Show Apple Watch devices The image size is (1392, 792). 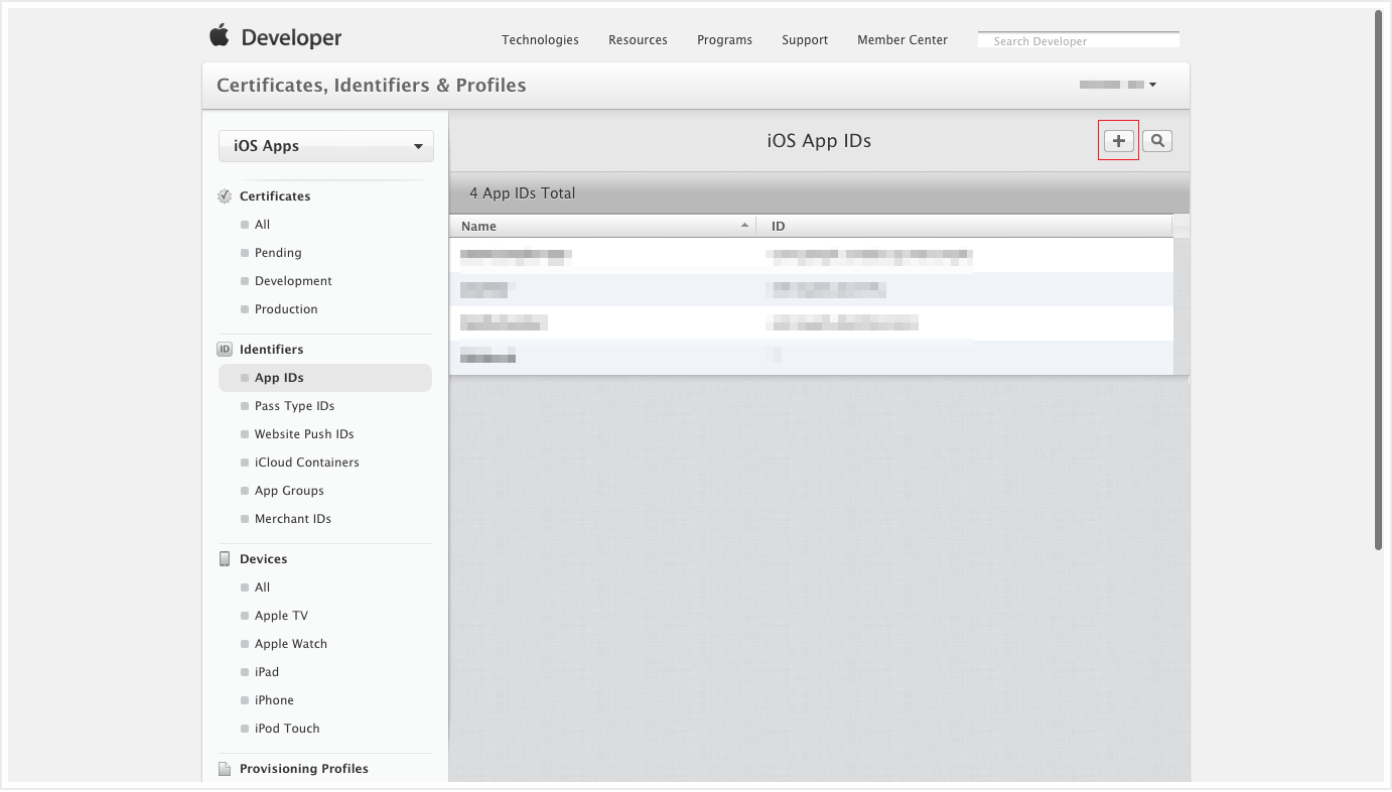[291, 644]
